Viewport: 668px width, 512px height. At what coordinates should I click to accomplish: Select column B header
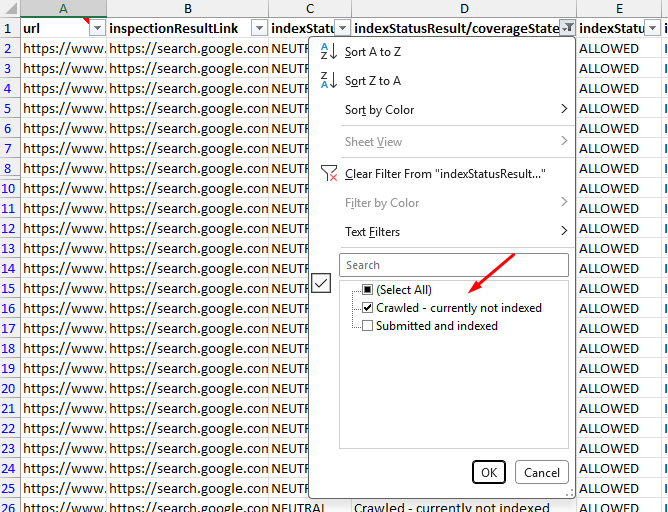(x=187, y=8)
